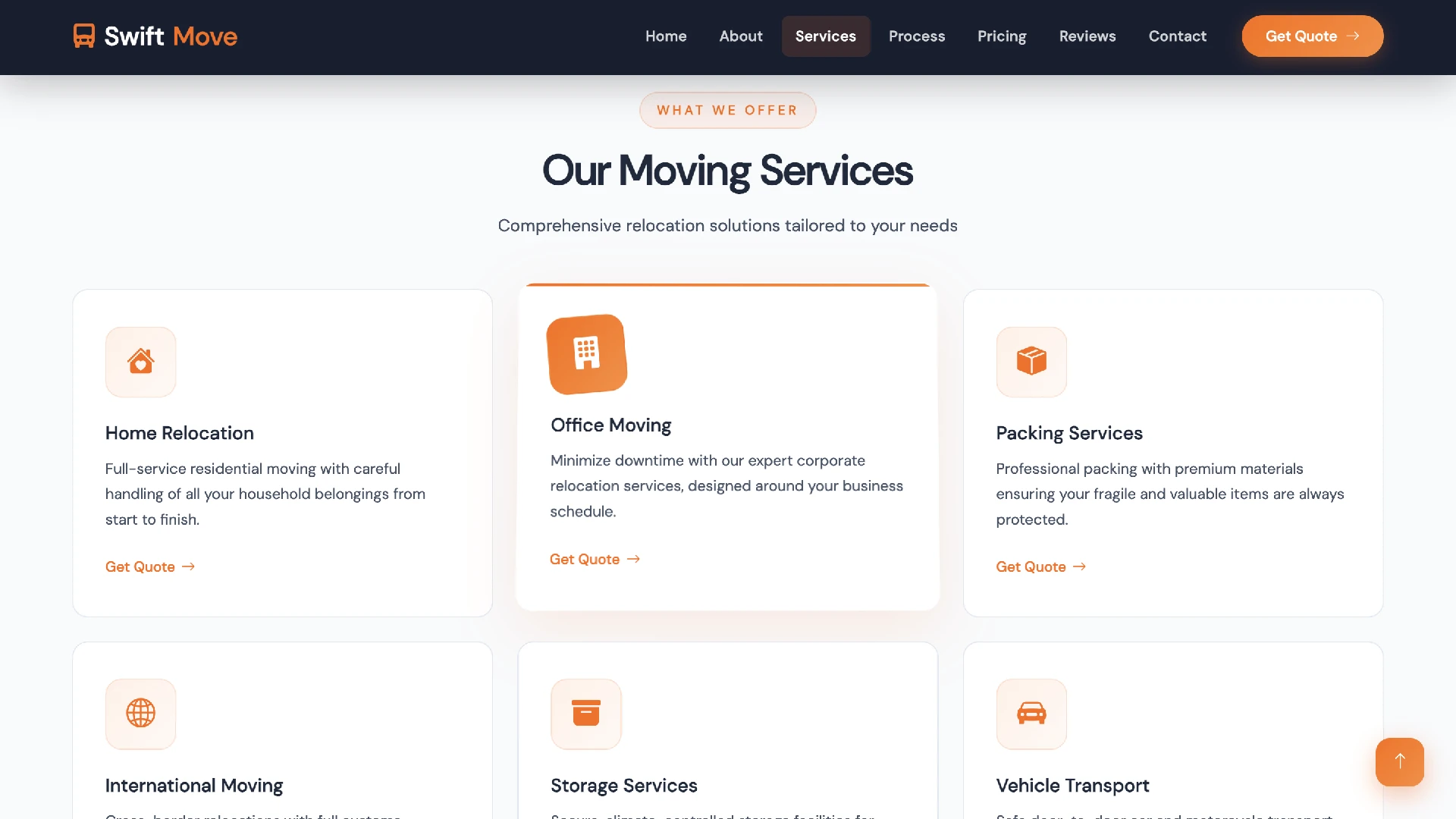
Task: Click the Home Relocation card title
Action: [x=180, y=433]
